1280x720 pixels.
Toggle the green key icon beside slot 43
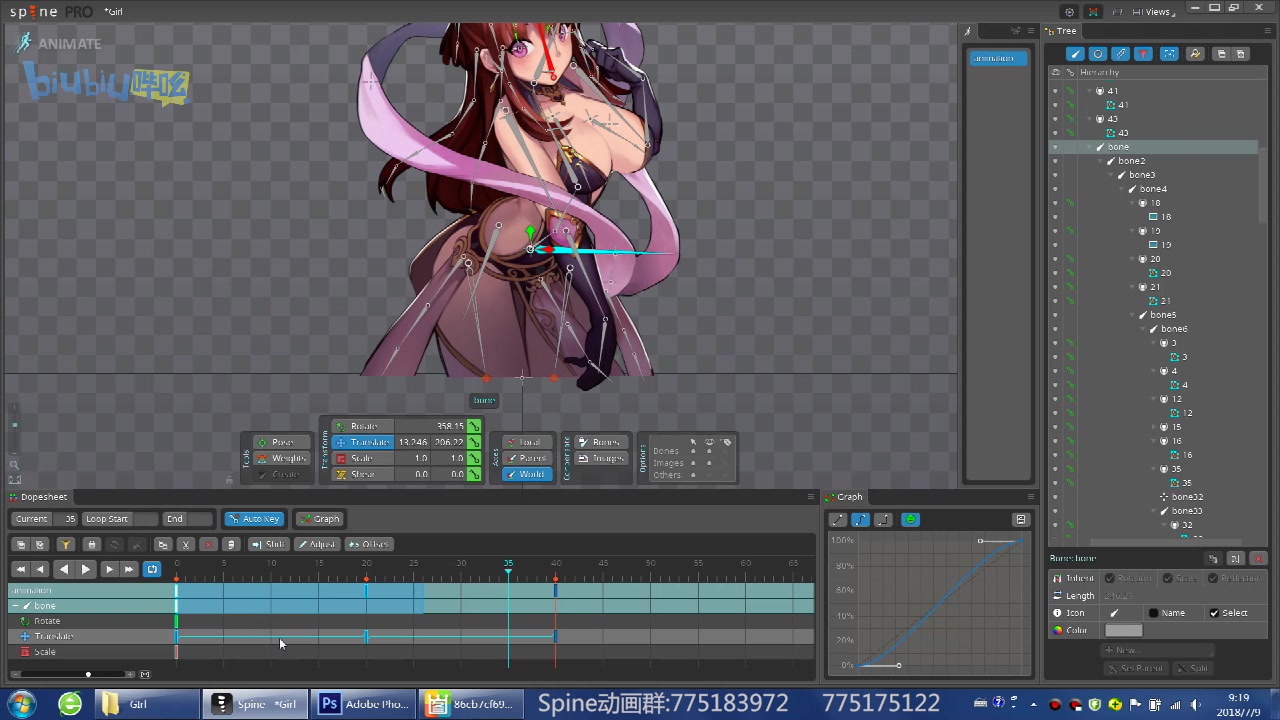pos(1070,119)
